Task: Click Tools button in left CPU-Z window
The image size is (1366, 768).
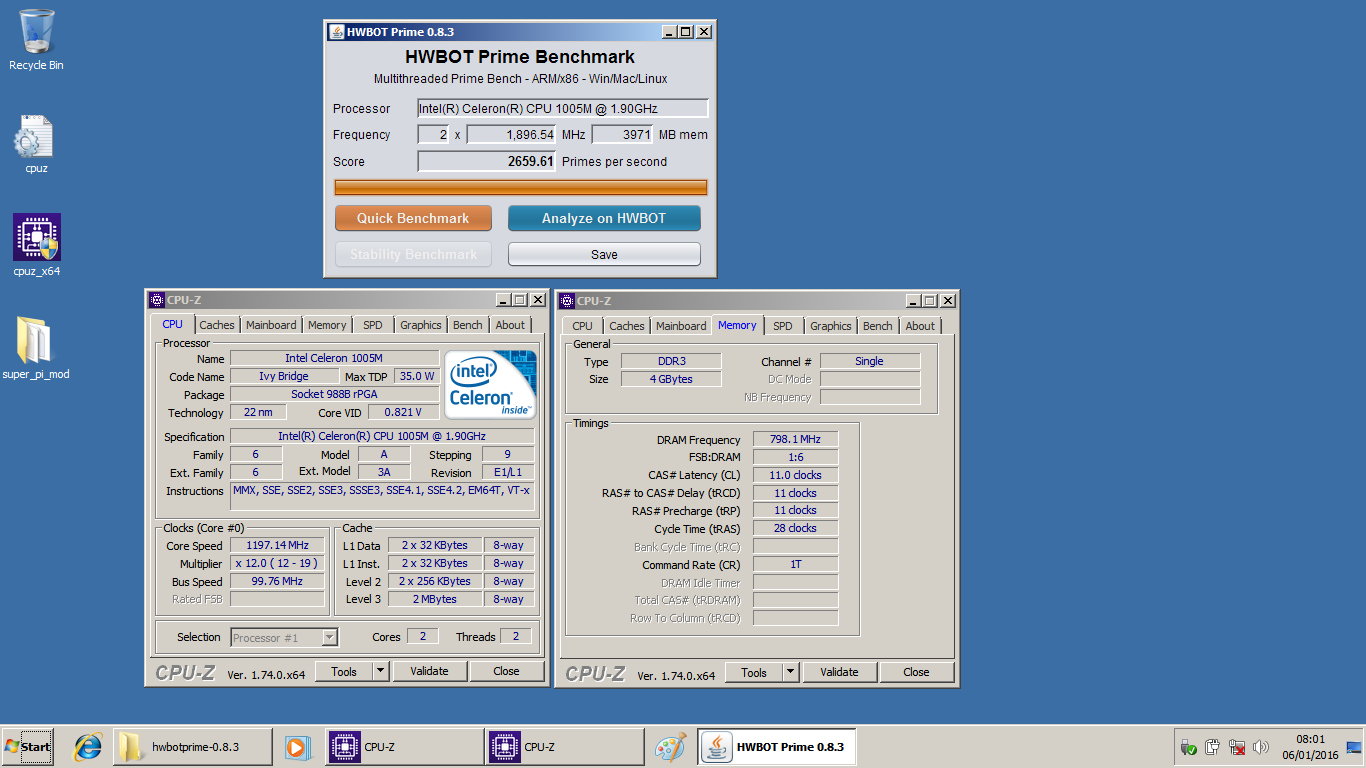Action: click(344, 672)
